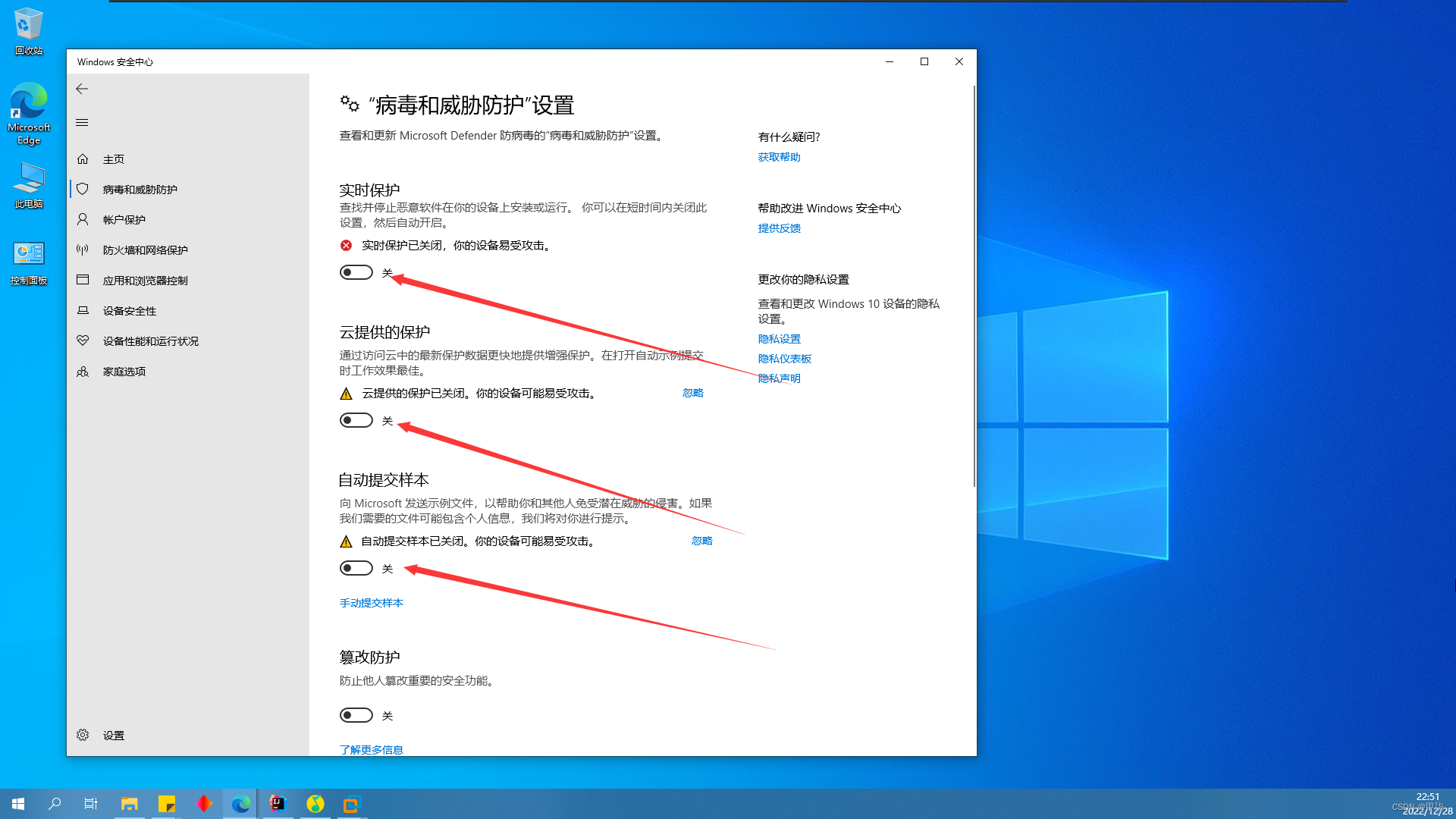Select 病毒和威胁防护 sidebar item
This screenshot has height=819, width=1456.
(x=140, y=190)
